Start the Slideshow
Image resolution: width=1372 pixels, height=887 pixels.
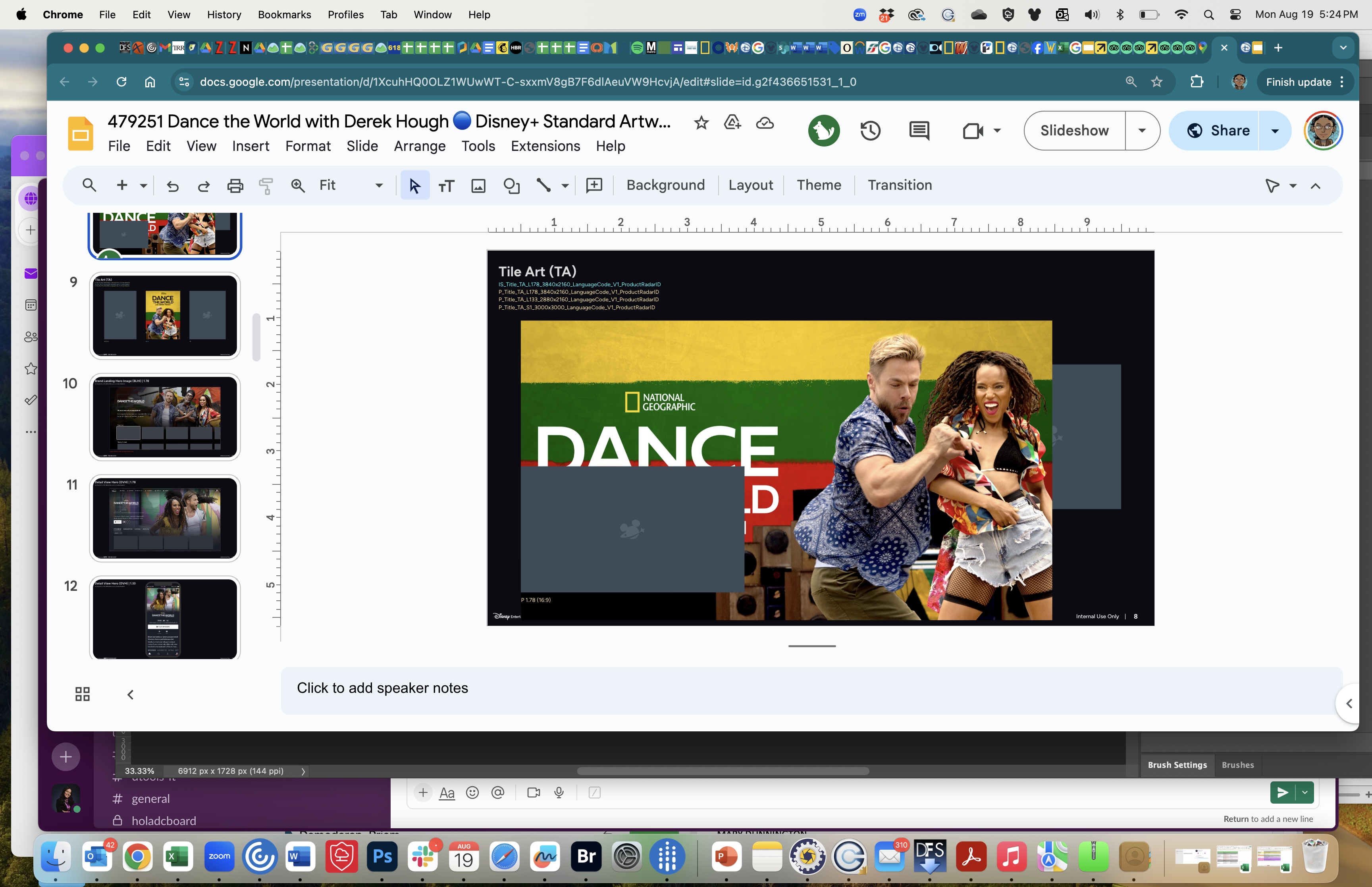1074,131
